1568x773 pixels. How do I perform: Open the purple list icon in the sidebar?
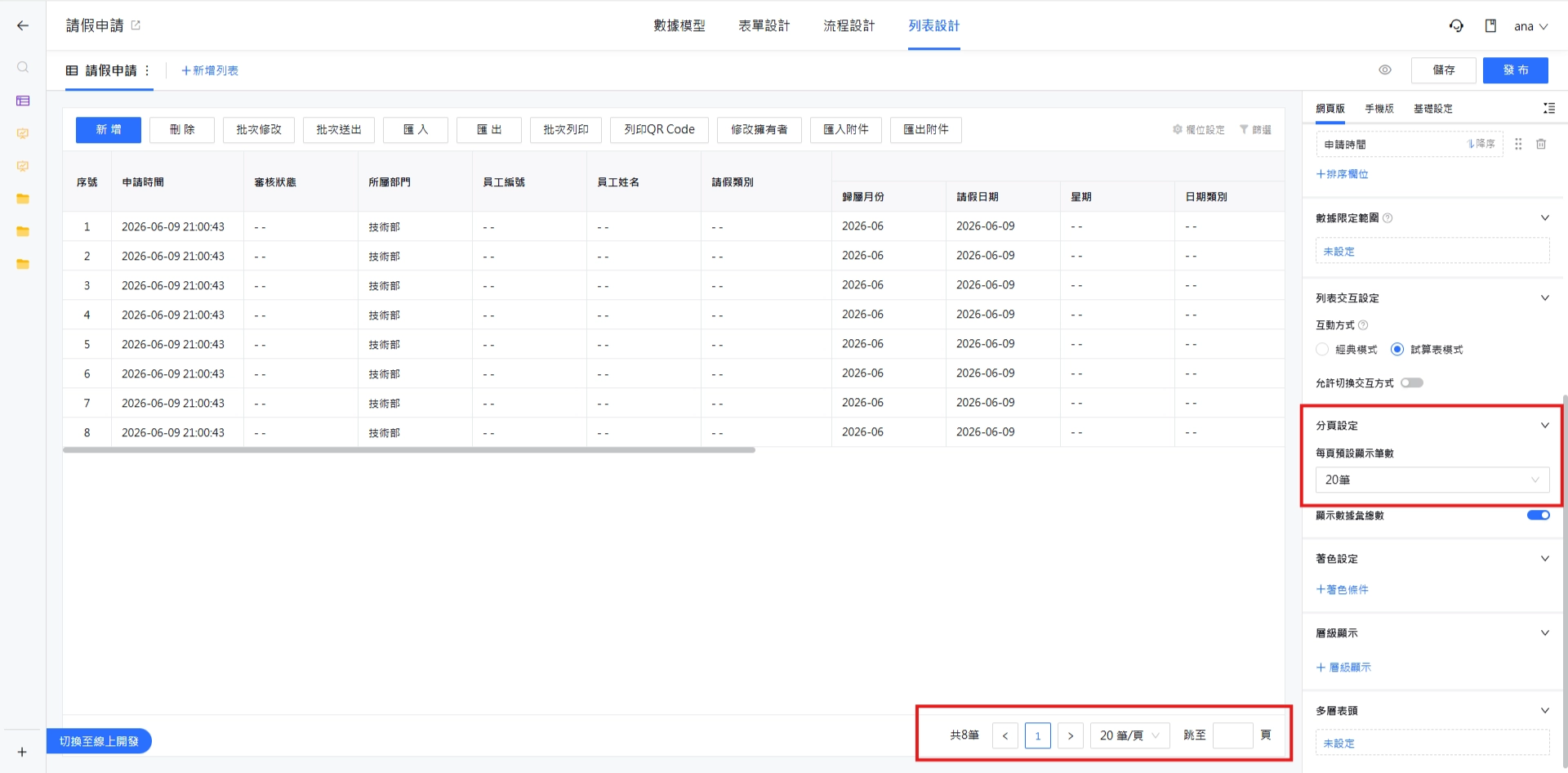(23, 101)
